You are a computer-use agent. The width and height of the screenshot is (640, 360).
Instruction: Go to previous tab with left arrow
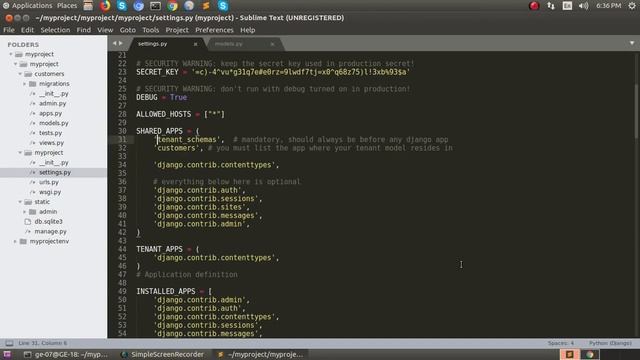pos(114,43)
